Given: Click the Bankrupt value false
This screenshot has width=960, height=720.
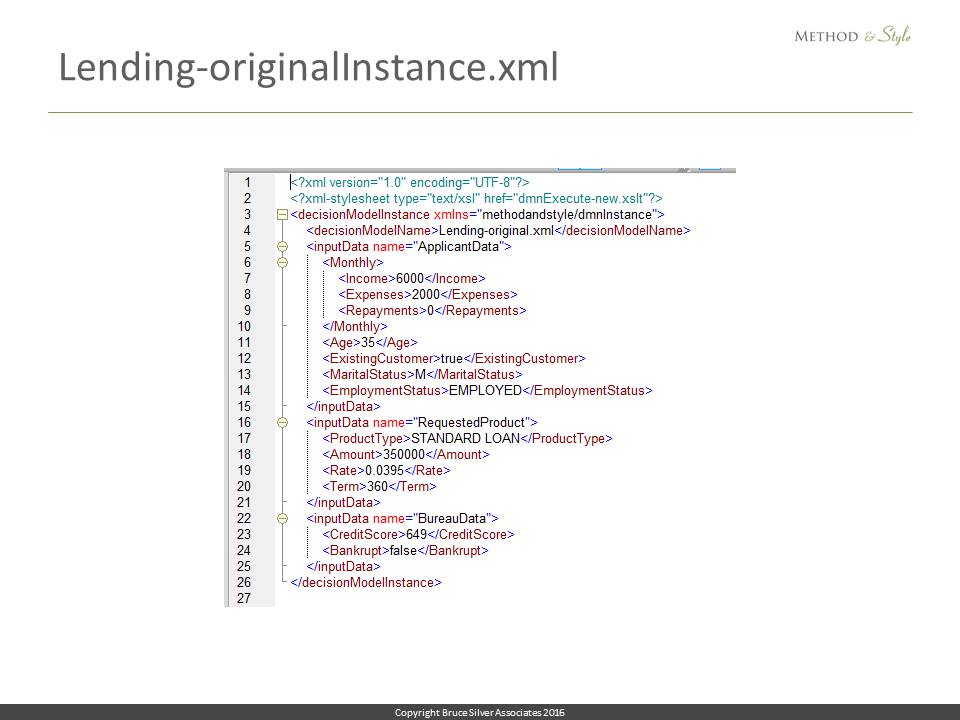Looking at the screenshot, I should 402,551.
